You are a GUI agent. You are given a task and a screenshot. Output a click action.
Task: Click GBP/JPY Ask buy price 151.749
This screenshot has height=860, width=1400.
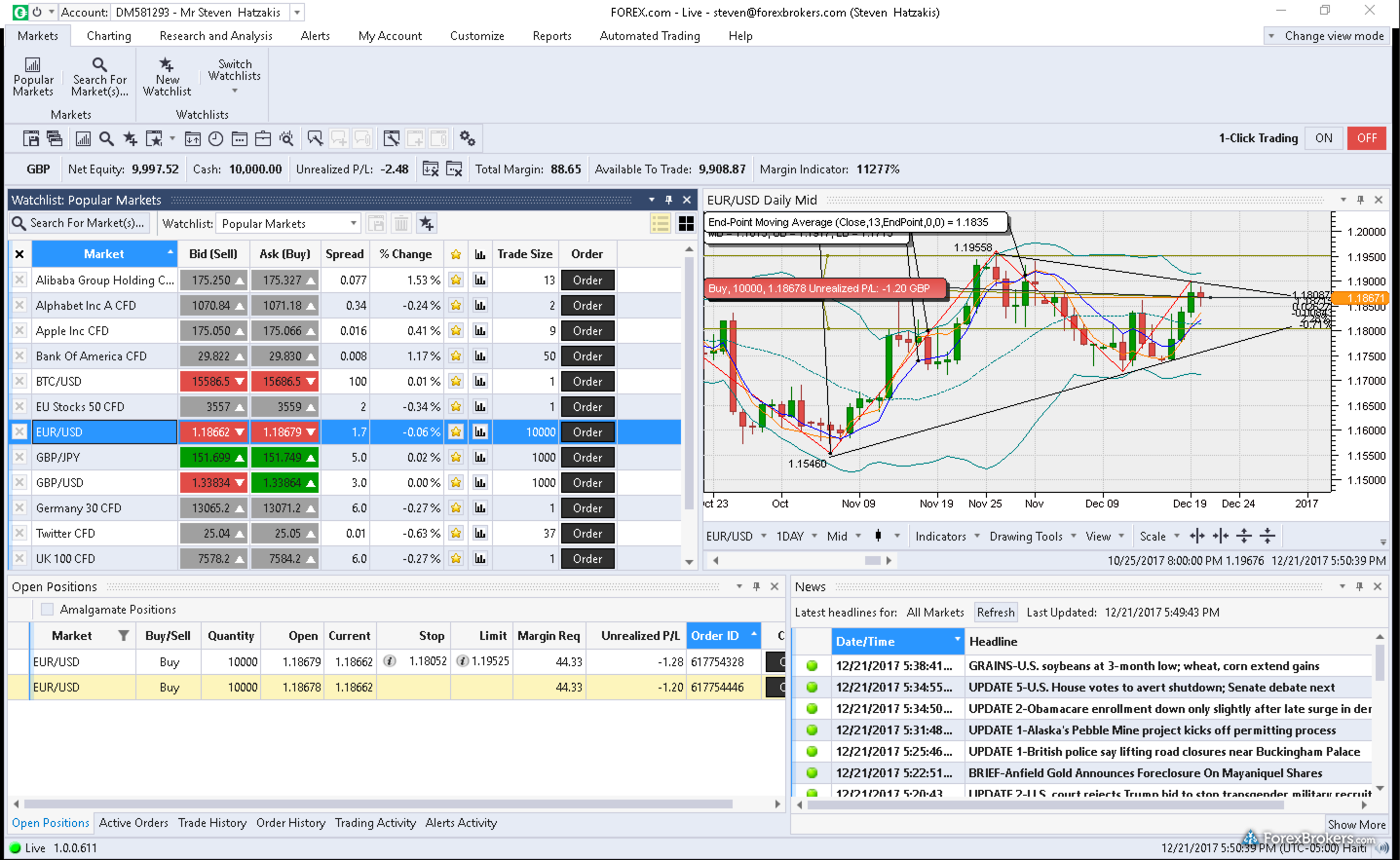pos(284,458)
